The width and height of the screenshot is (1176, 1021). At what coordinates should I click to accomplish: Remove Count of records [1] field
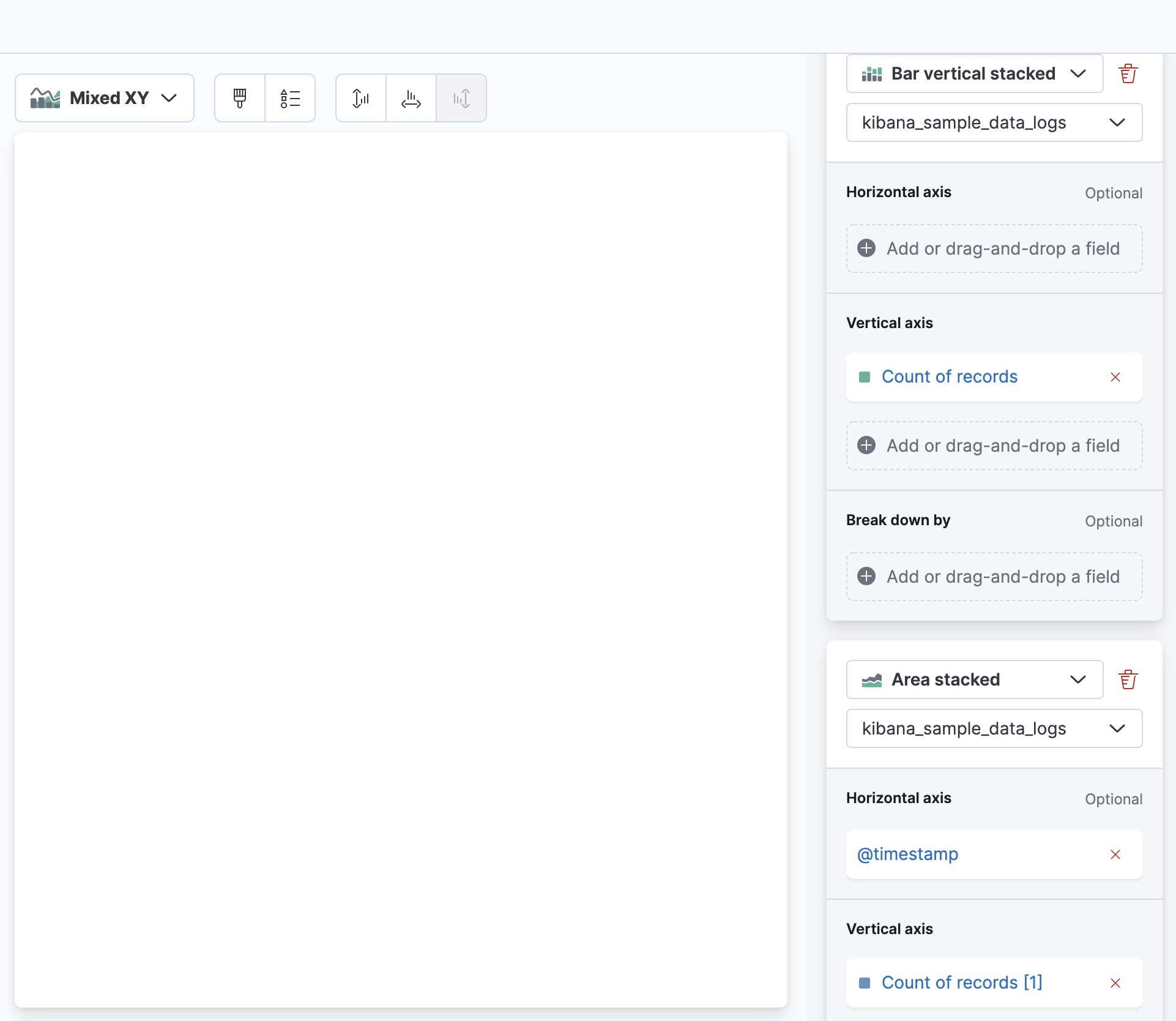[1115, 982]
